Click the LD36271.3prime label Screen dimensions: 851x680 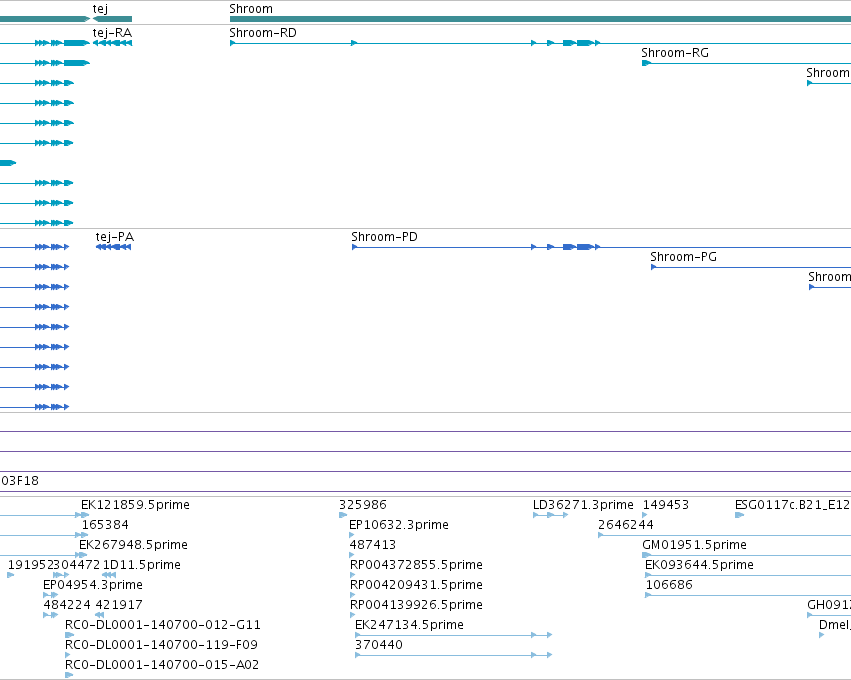(583, 505)
